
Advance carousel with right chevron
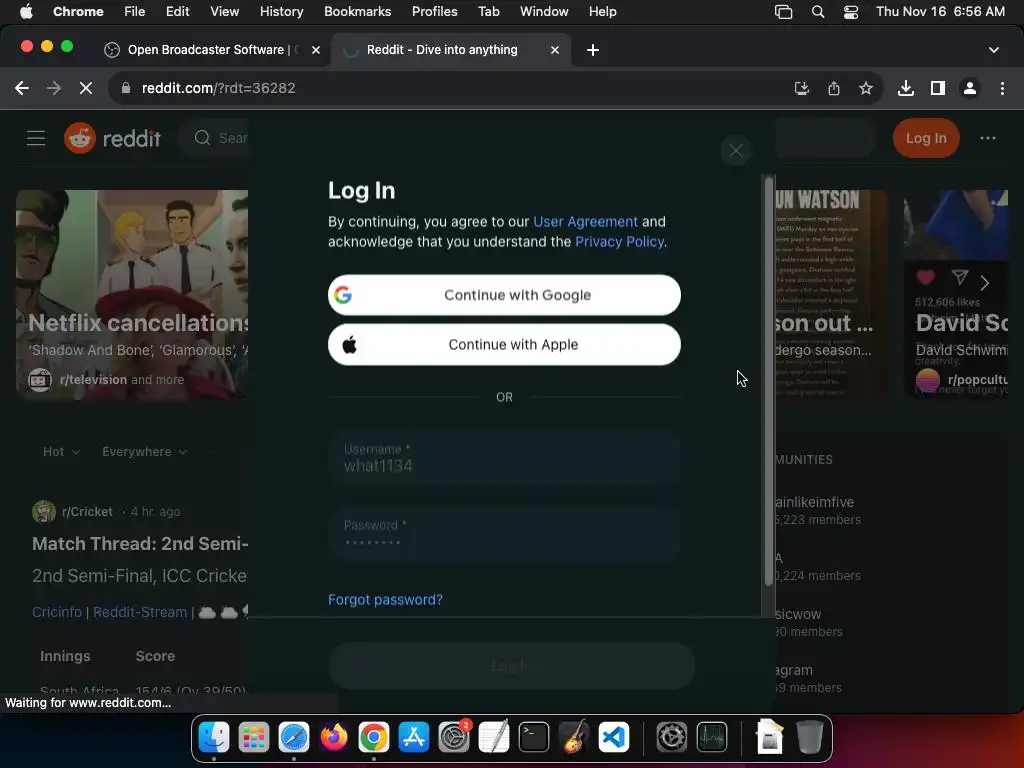[984, 283]
